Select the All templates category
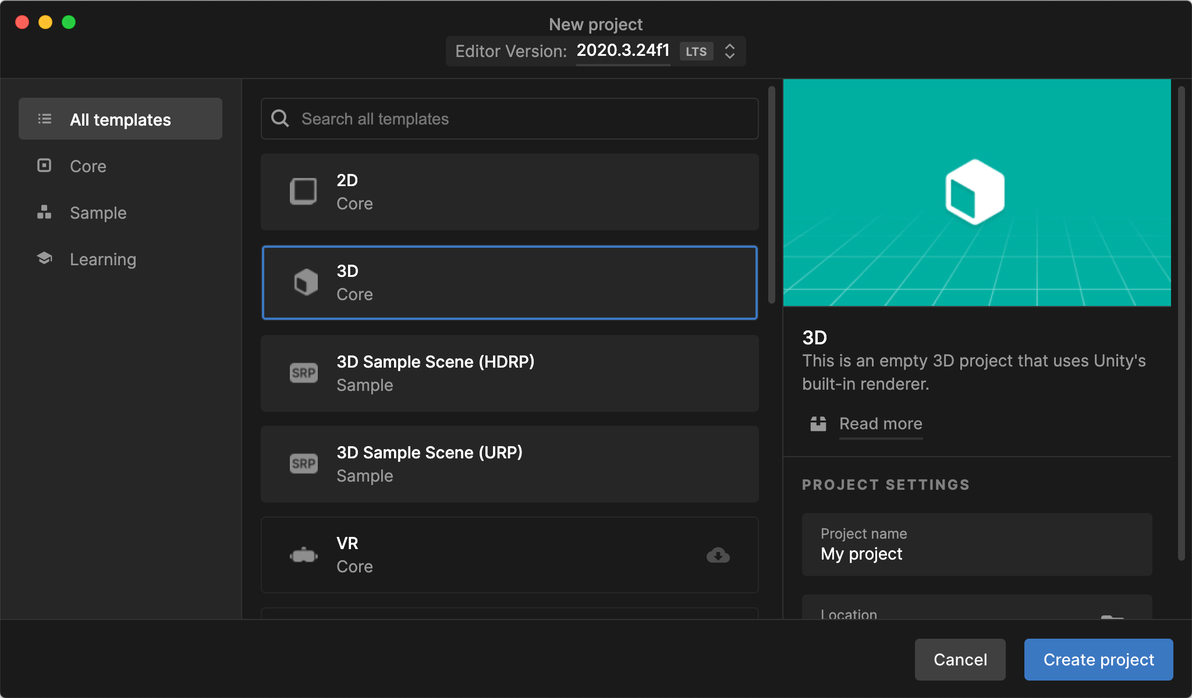This screenshot has height=698, width=1192. coord(120,119)
